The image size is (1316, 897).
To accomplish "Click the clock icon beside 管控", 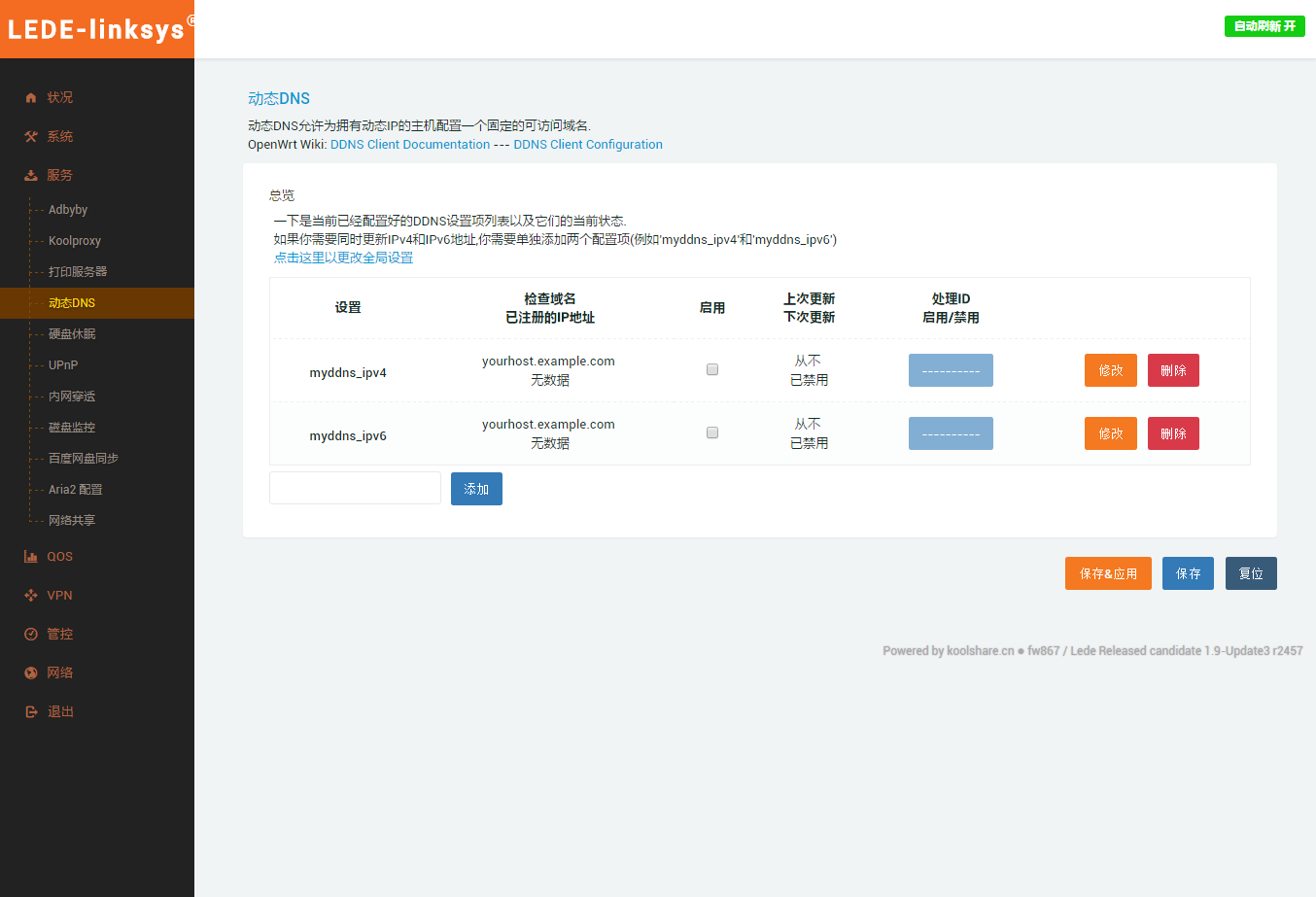I will tap(31, 635).
